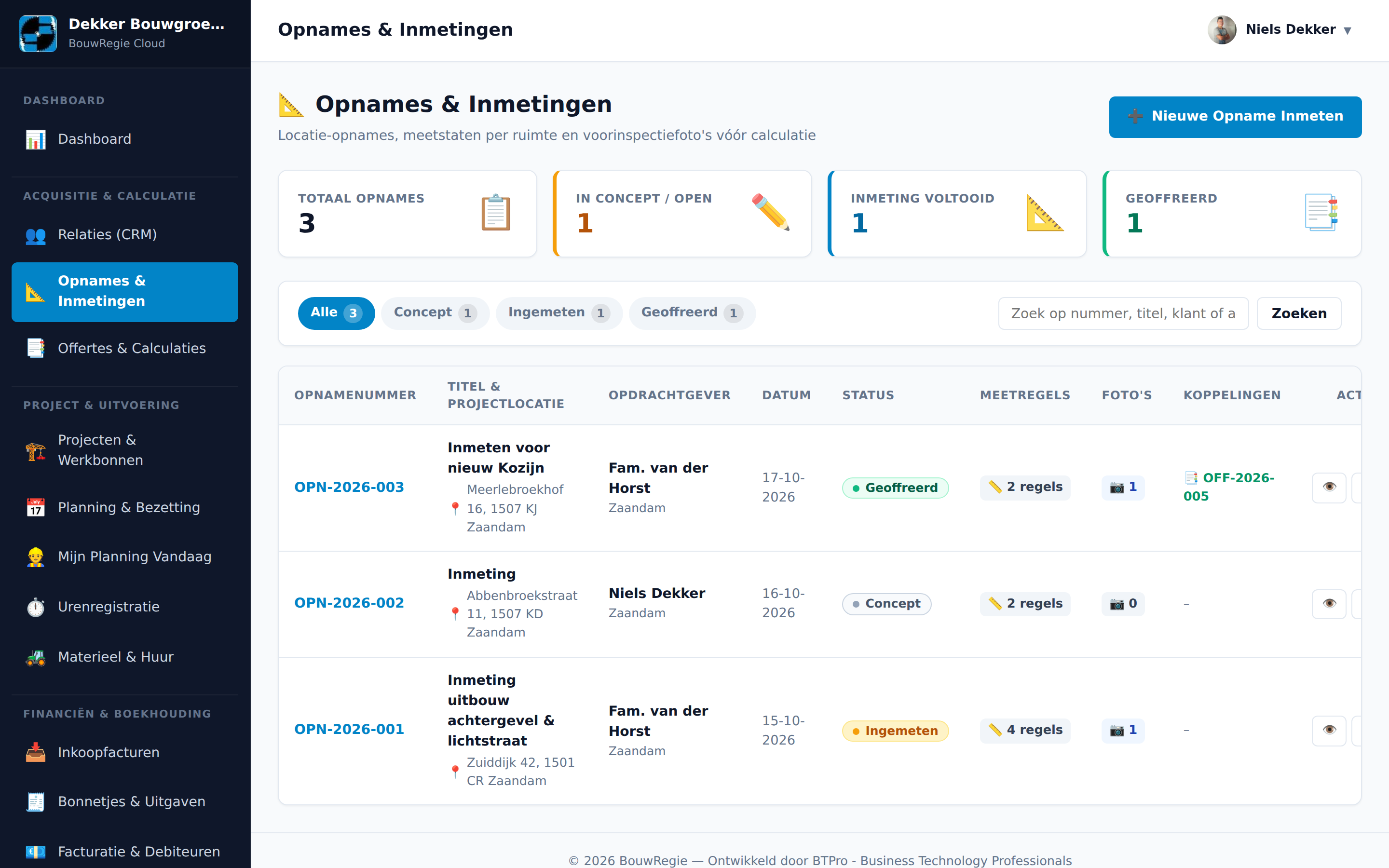
Task: Focus the search field for nummer or titel
Action: click(1123, 313)
